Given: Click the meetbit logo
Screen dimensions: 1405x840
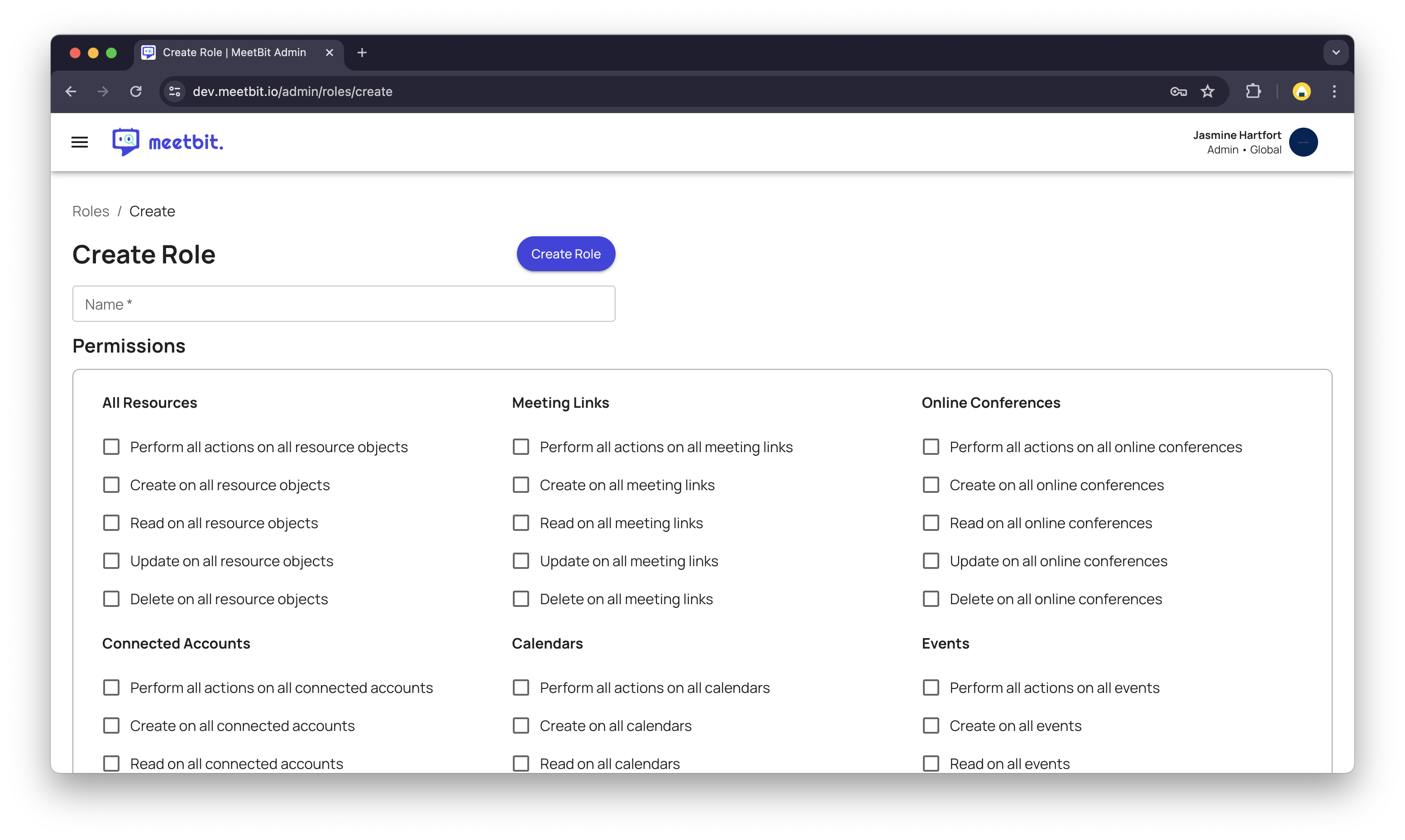Looking at the screenshot, I should (167, 142).
